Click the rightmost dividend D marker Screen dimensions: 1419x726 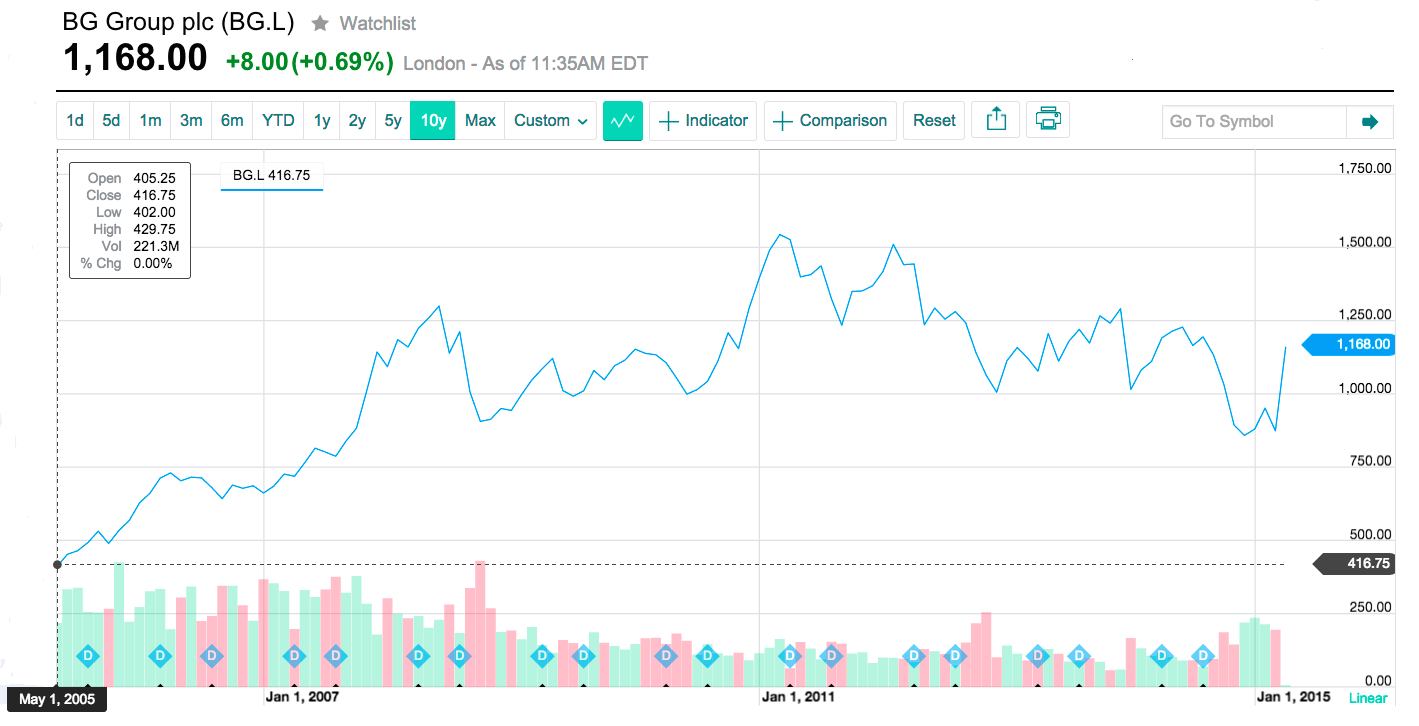(1202, 656)
